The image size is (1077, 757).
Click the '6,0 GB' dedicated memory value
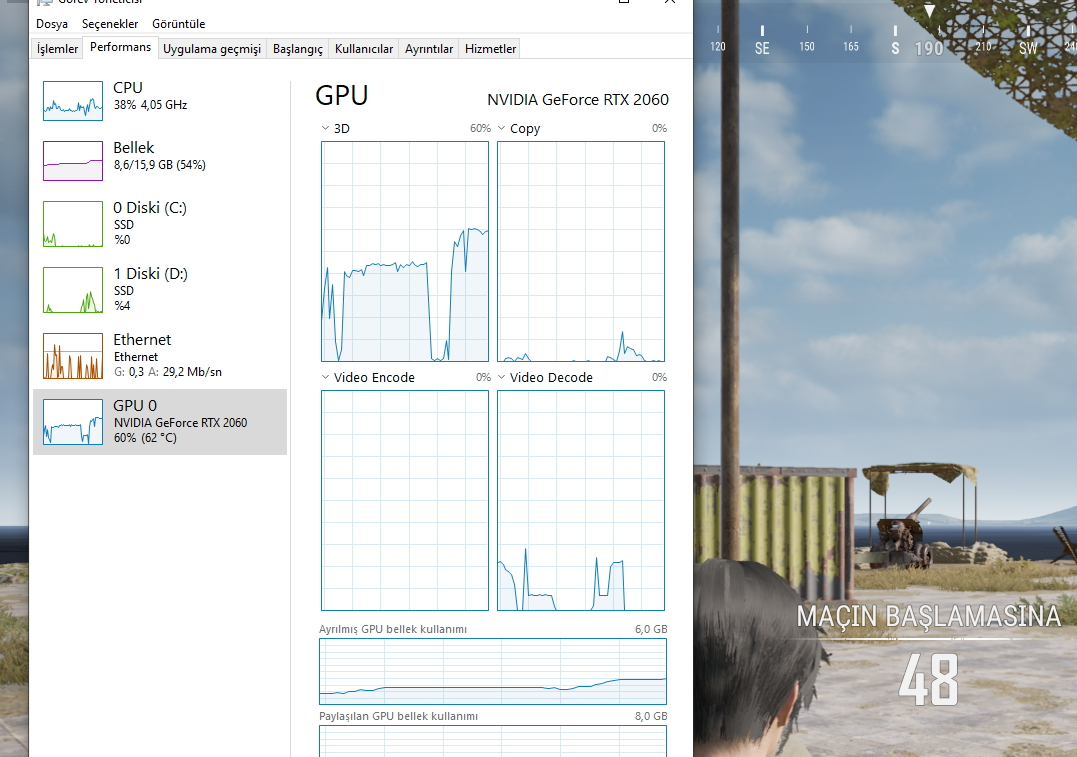tap(650, 629)
